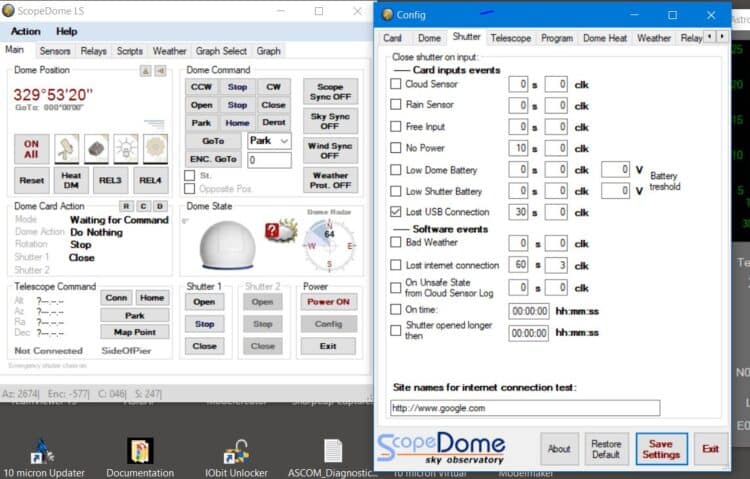Tick the Free Input checkbox
The width and height of the screenshot is (750, 479).
click(396, 126)
